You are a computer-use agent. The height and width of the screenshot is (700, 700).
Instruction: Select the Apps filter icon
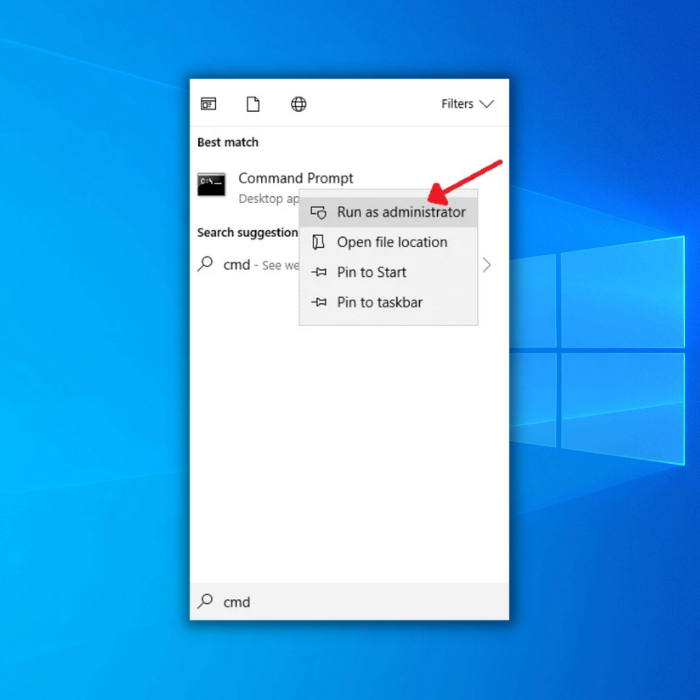click(x=208, y=104)
